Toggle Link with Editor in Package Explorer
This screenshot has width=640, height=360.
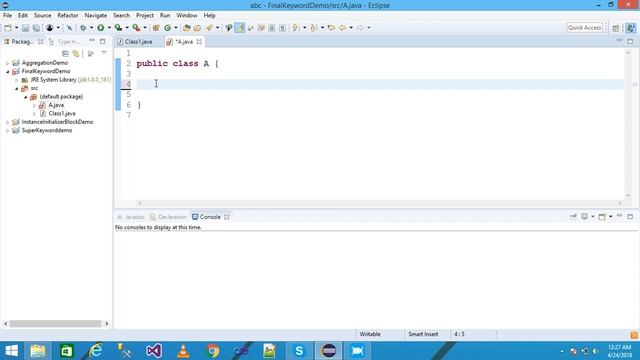(x=76, y=53)
